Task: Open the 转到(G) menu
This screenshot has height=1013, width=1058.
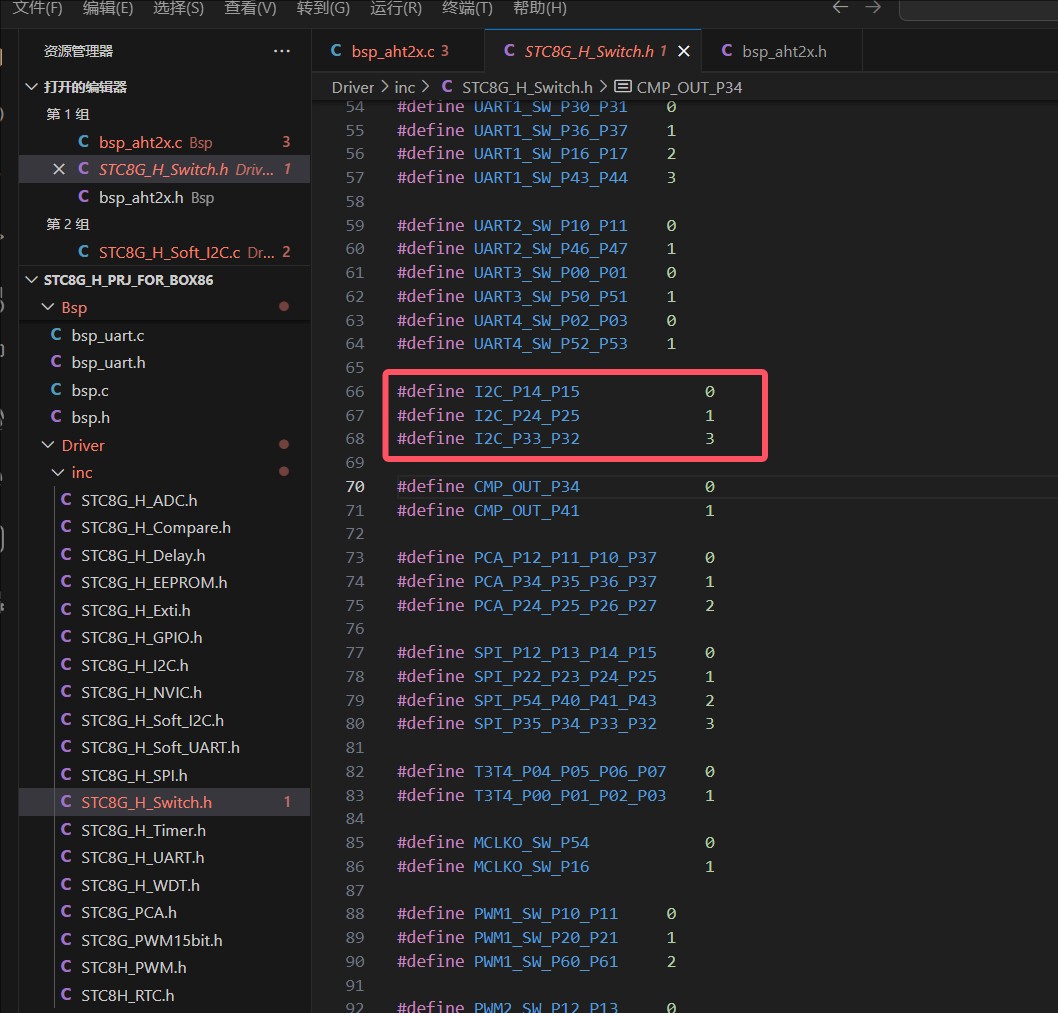Action: pos(323,8)
